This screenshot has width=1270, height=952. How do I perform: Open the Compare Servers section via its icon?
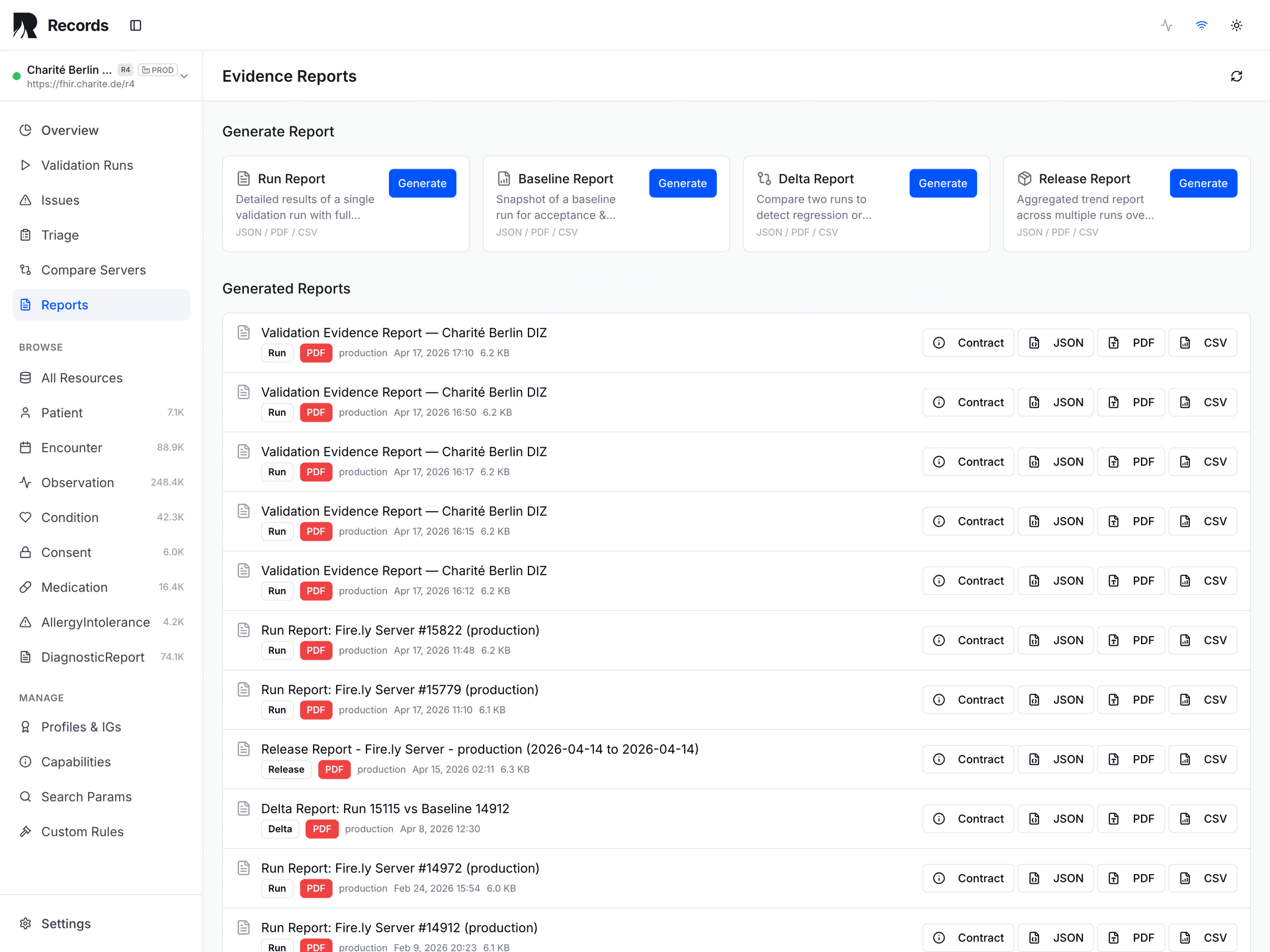(26, 270)
